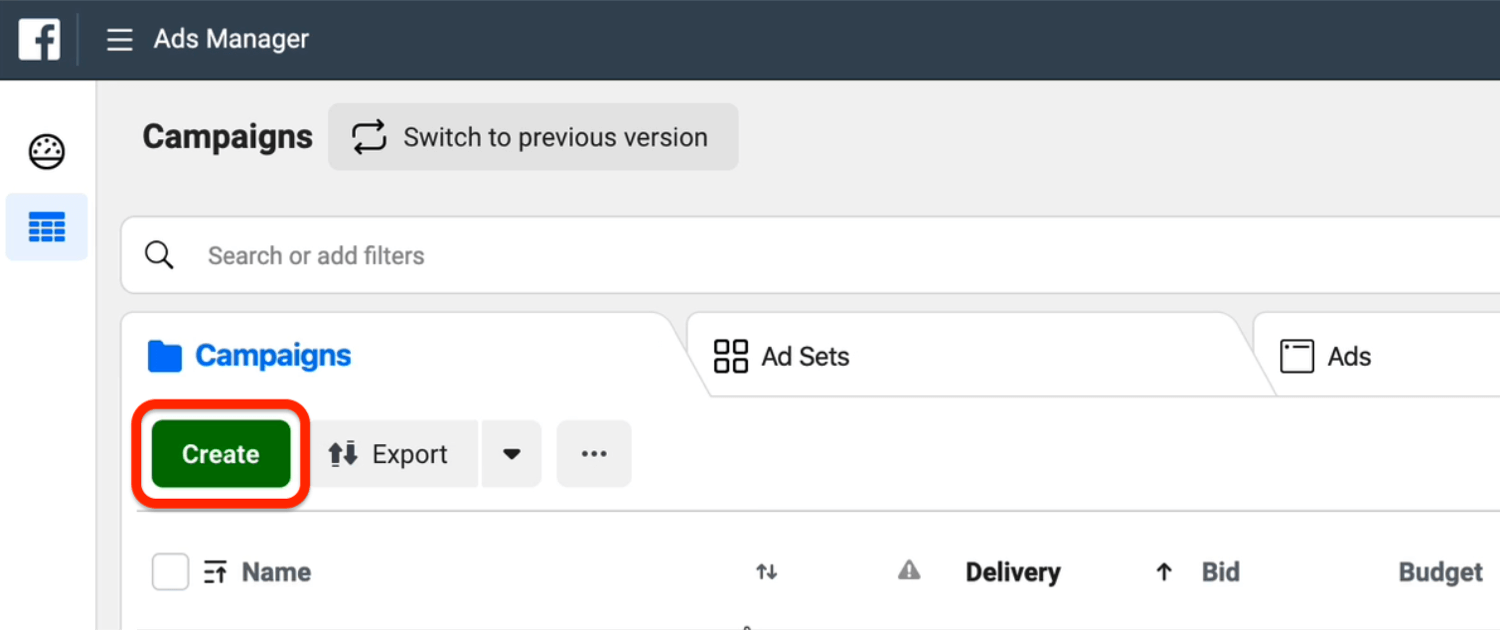
Task: Click the warning triangle column icon
Action: coord(909,570)
